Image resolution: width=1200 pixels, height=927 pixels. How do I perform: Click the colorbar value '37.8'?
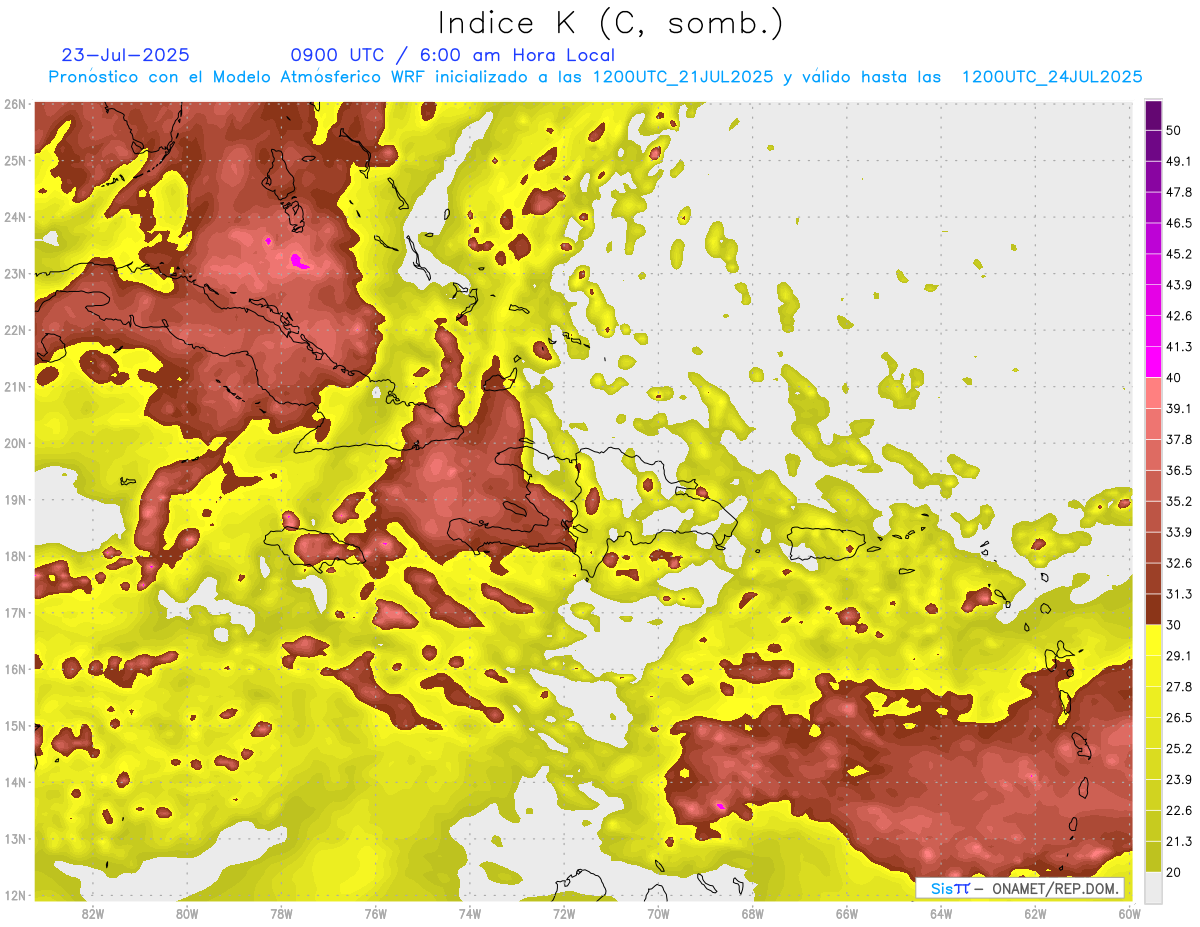coord(1178,440)
